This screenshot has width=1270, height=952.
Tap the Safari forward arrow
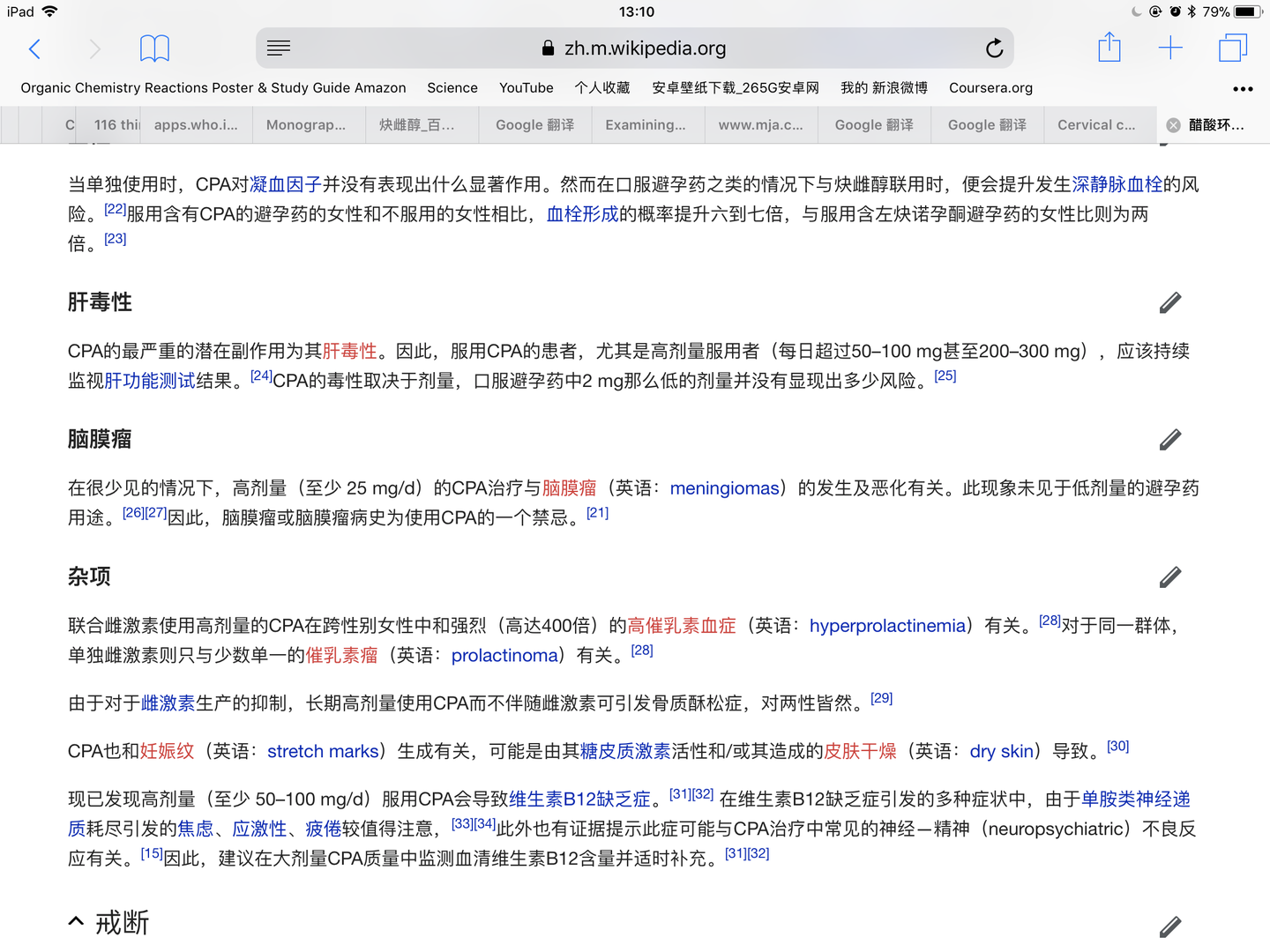tap(94, 48)
